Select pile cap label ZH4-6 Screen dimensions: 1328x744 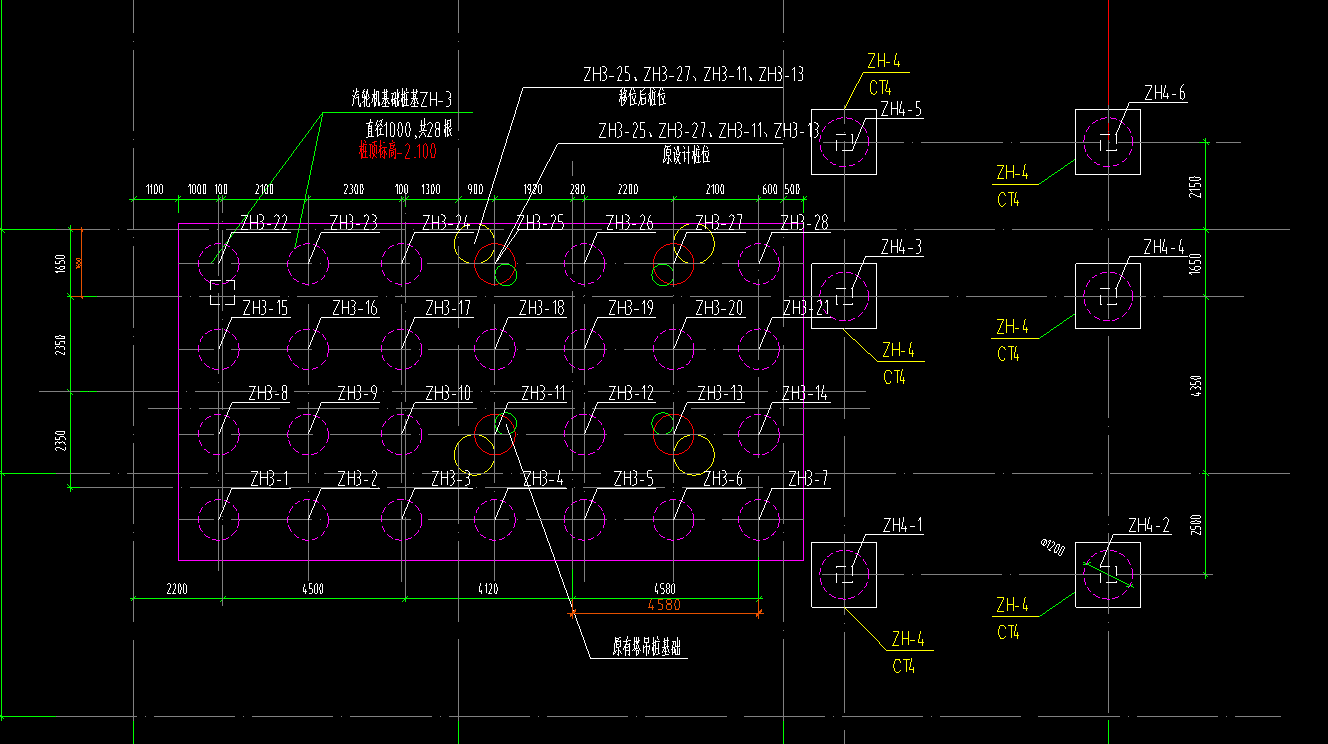[1165, 93]
